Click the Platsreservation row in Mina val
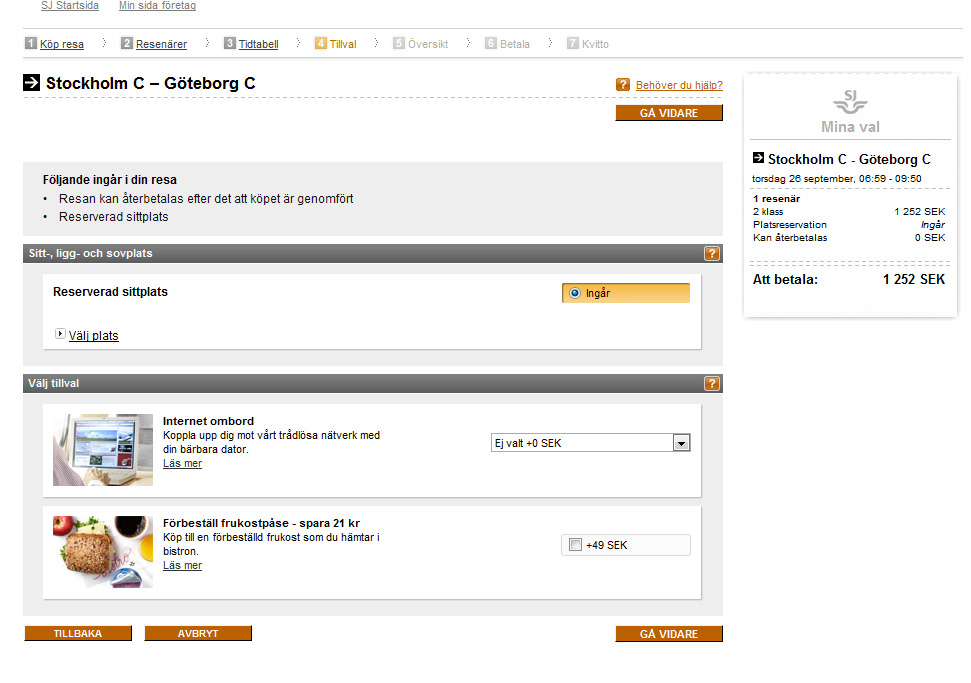The height and width of the screenshot is (683, 971). coord(849,225)
